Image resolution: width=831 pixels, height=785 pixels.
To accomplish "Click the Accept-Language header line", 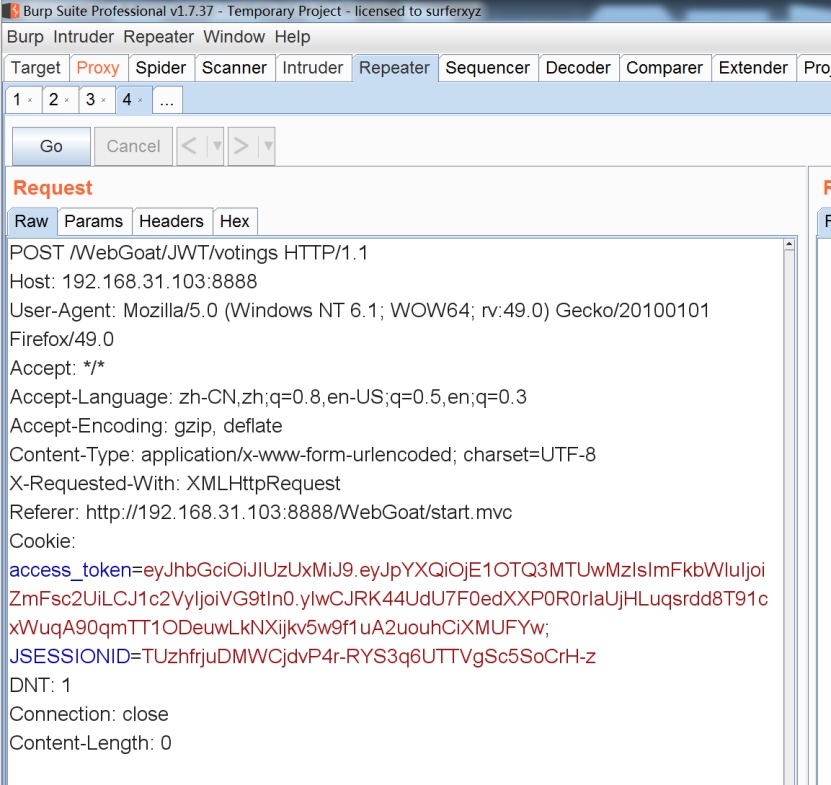I will pyautogui.click(x=268, y=397).
